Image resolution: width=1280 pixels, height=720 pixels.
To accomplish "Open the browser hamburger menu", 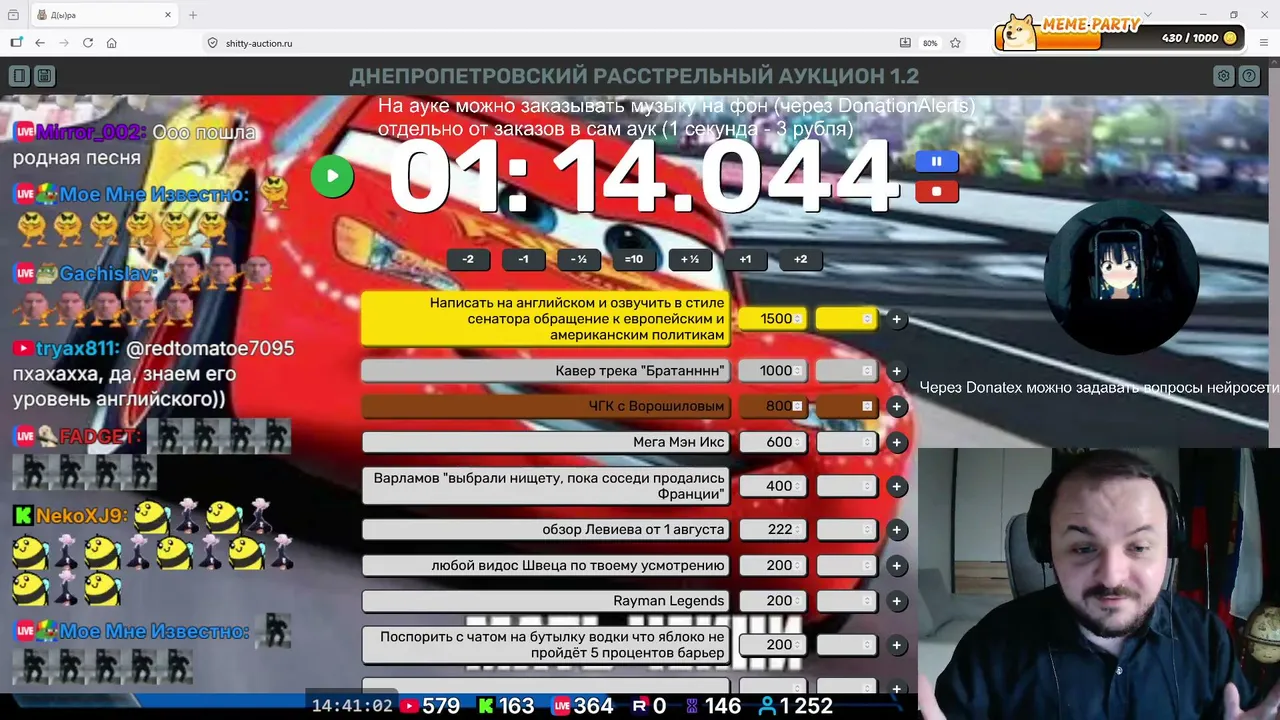I will [x=1264, y=43].
